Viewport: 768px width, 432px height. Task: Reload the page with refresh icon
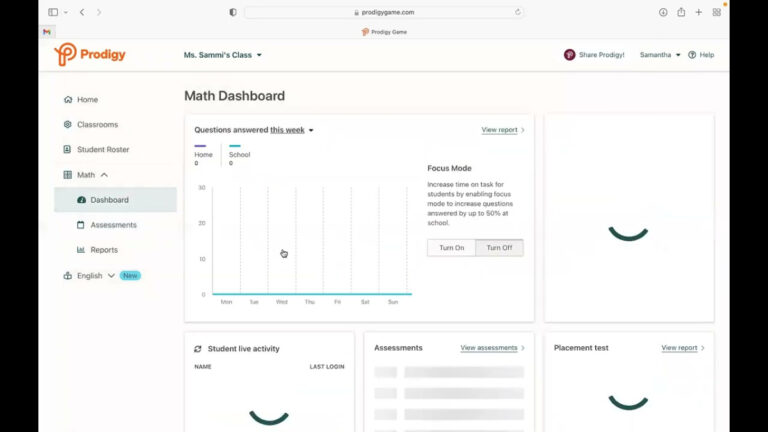tap(518, 12)
